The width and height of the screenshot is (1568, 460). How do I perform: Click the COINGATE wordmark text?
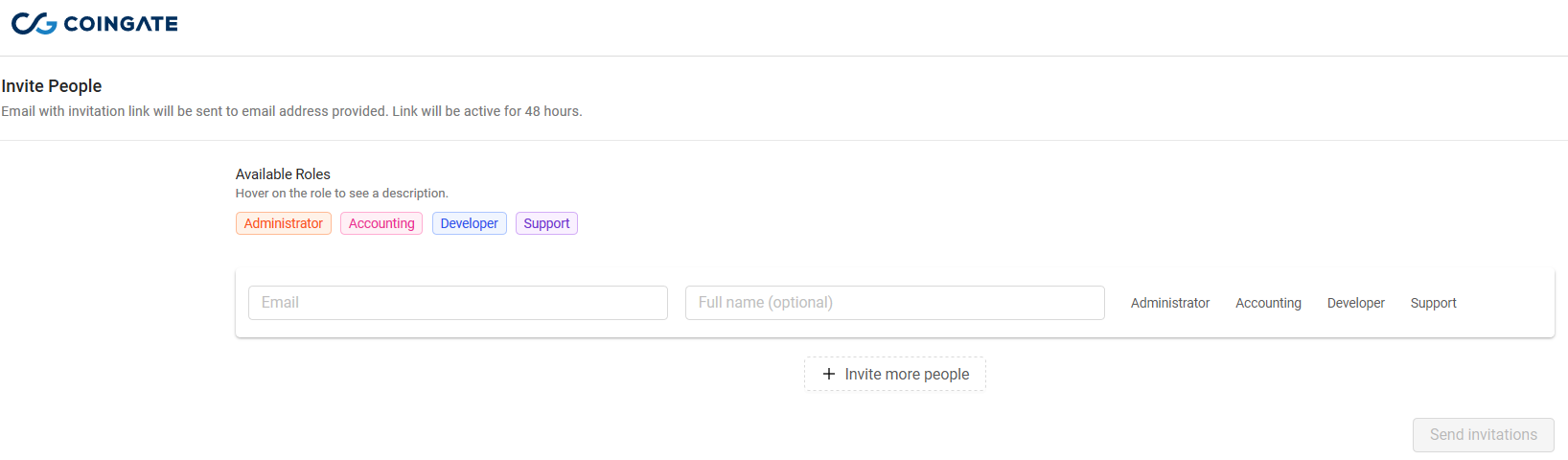(121, 24)
